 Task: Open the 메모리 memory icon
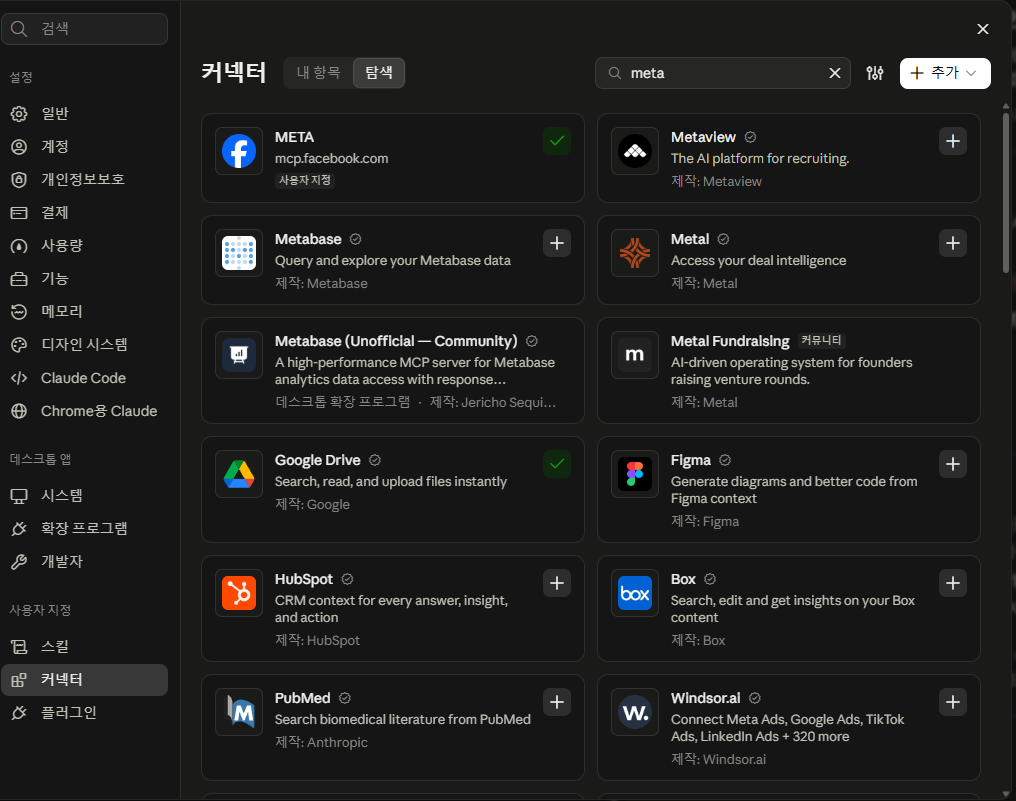(19, 312)
